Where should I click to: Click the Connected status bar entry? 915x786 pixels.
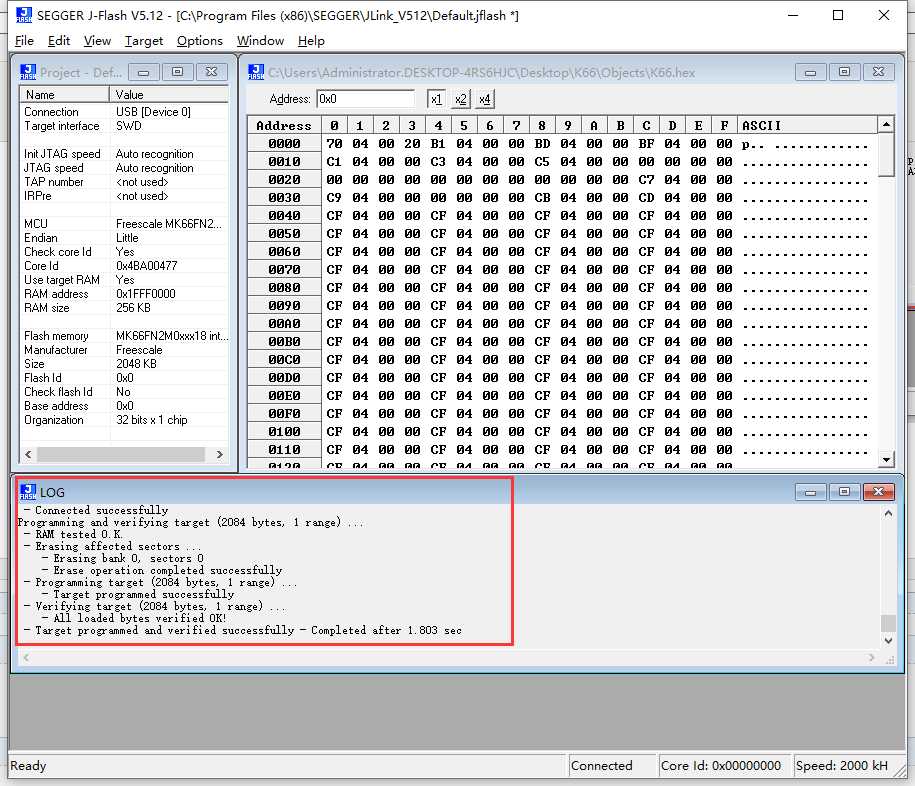[x=612, y=765]
